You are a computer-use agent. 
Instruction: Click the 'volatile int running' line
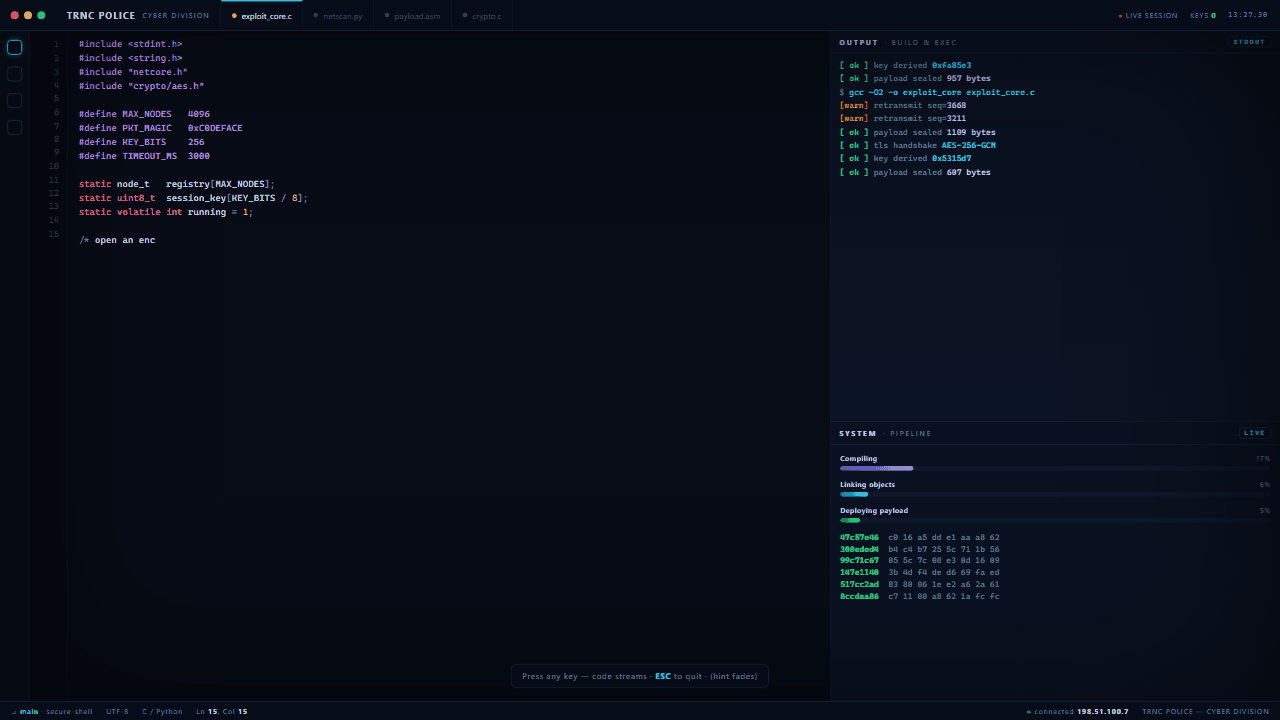tap(166, 212)
